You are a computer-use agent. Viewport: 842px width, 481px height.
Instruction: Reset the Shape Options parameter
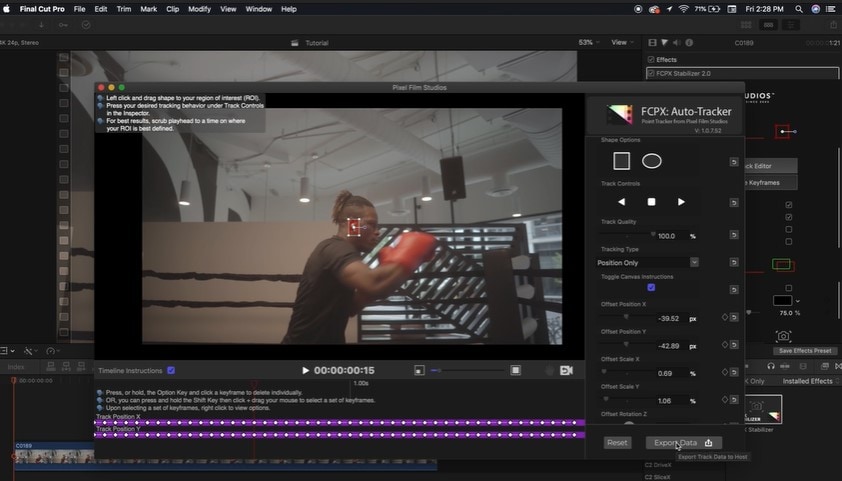coord(734,162)
